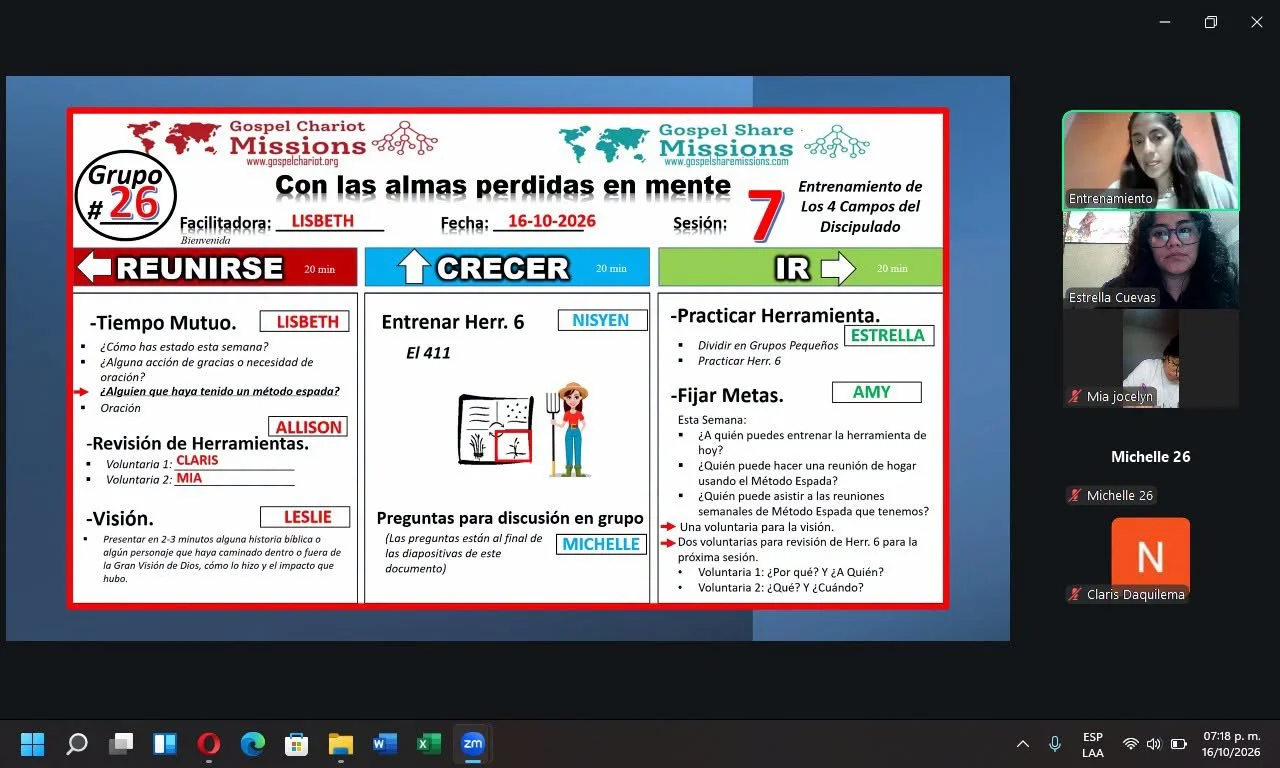The width and height of the screenshot is (1280, 768).
Task: Open the File Explorer folder icon
Action: tap(341, 744)
